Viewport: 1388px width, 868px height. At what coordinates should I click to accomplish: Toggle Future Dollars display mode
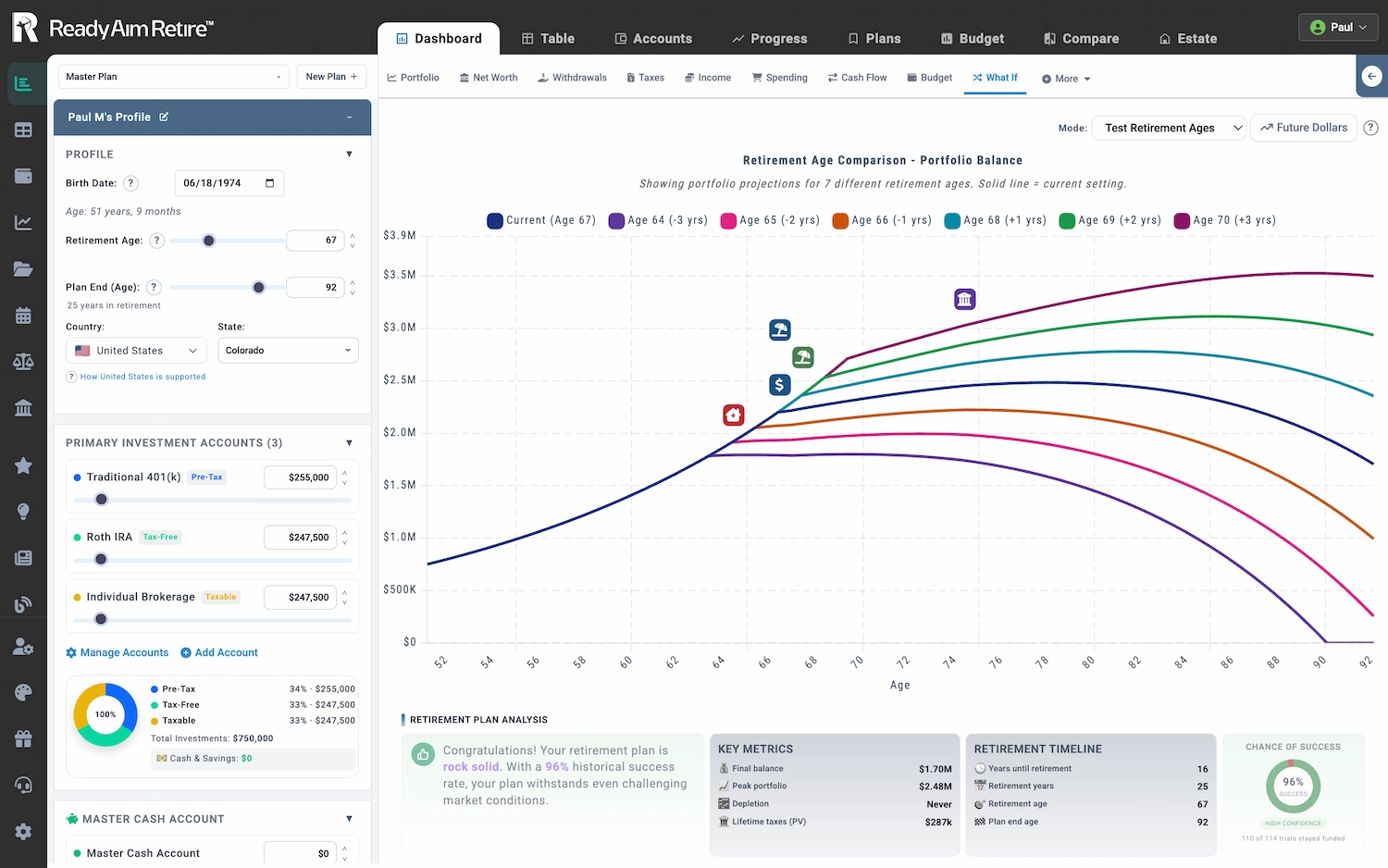pos(1303,128)
